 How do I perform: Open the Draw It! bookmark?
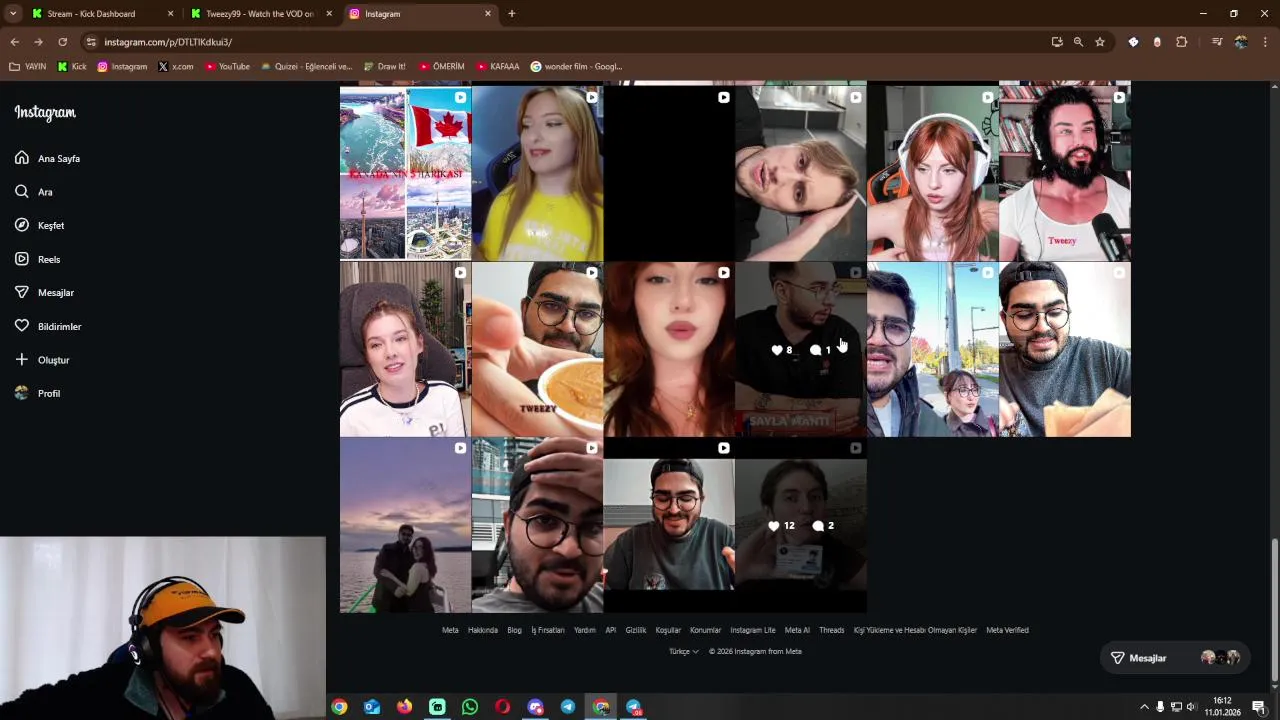pos(384,67)
